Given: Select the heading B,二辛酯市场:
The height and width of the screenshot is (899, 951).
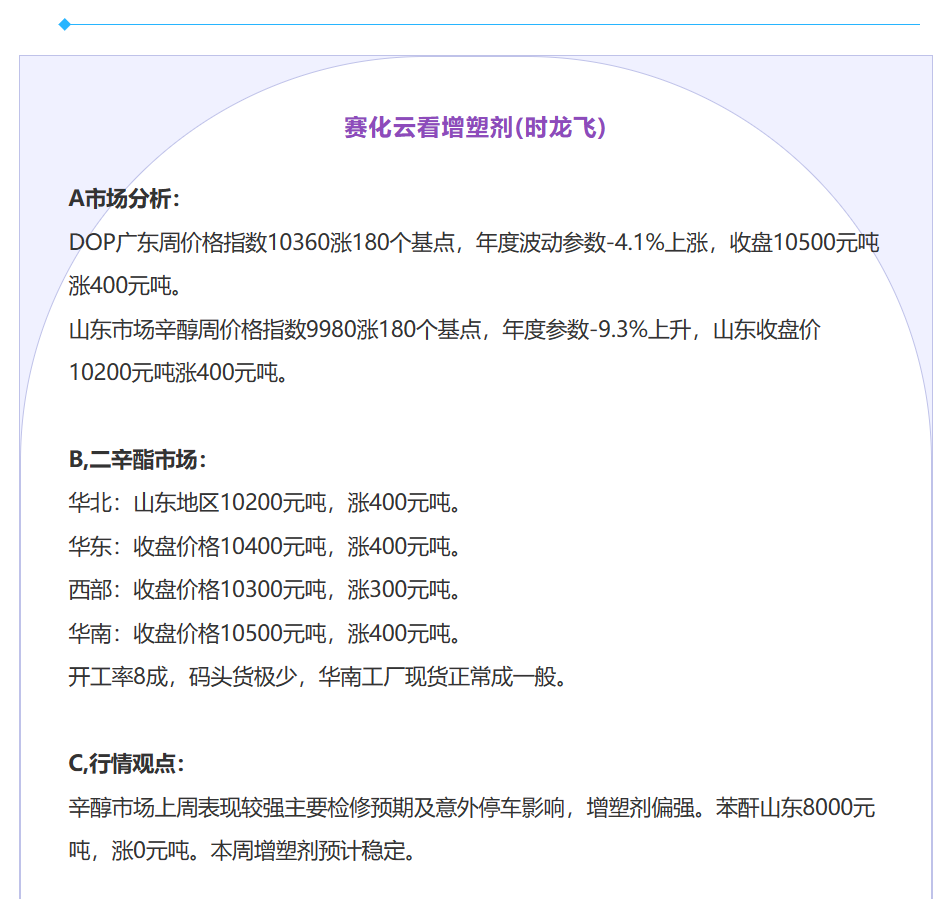Looking at the screenshot, I should click(138, 460).
